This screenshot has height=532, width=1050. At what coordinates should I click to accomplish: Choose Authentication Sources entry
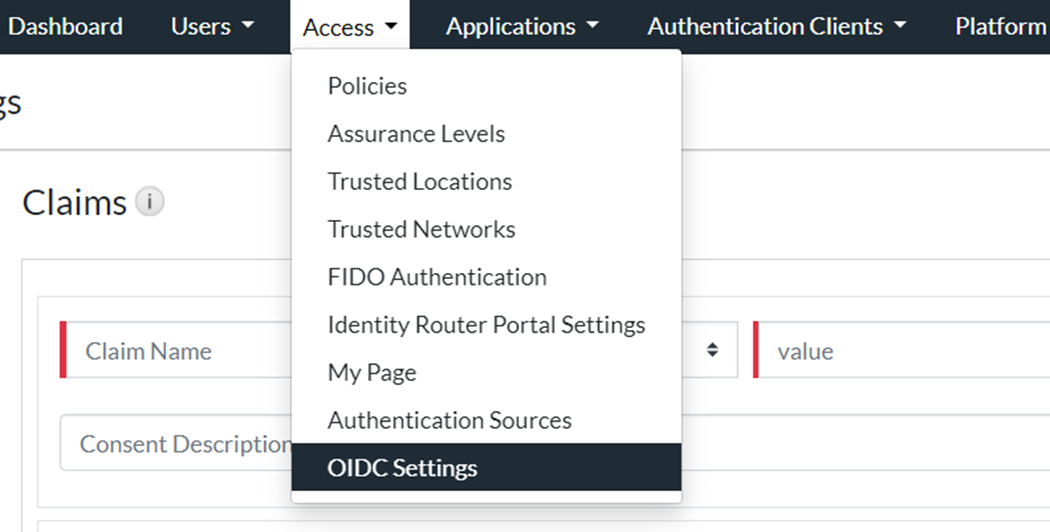pyautogui.click(x=449, y=420)
